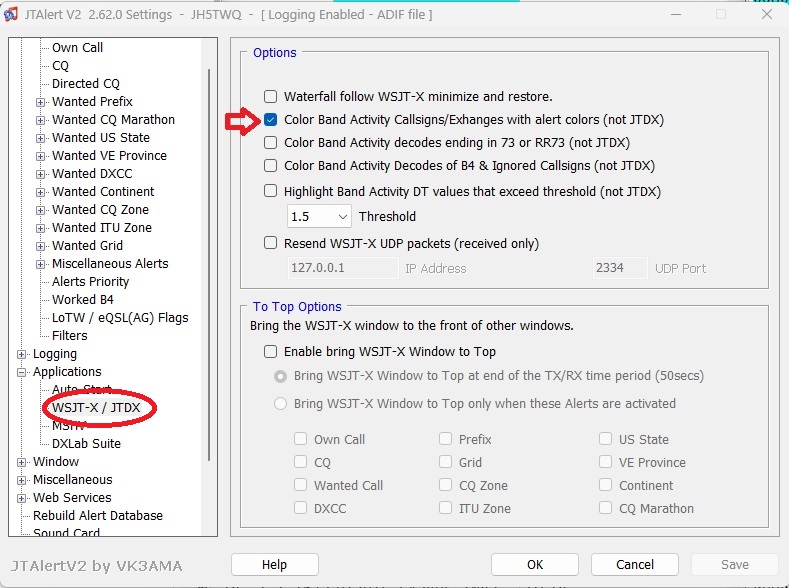Click OK to confirm settings

click(x=535, y=565)
